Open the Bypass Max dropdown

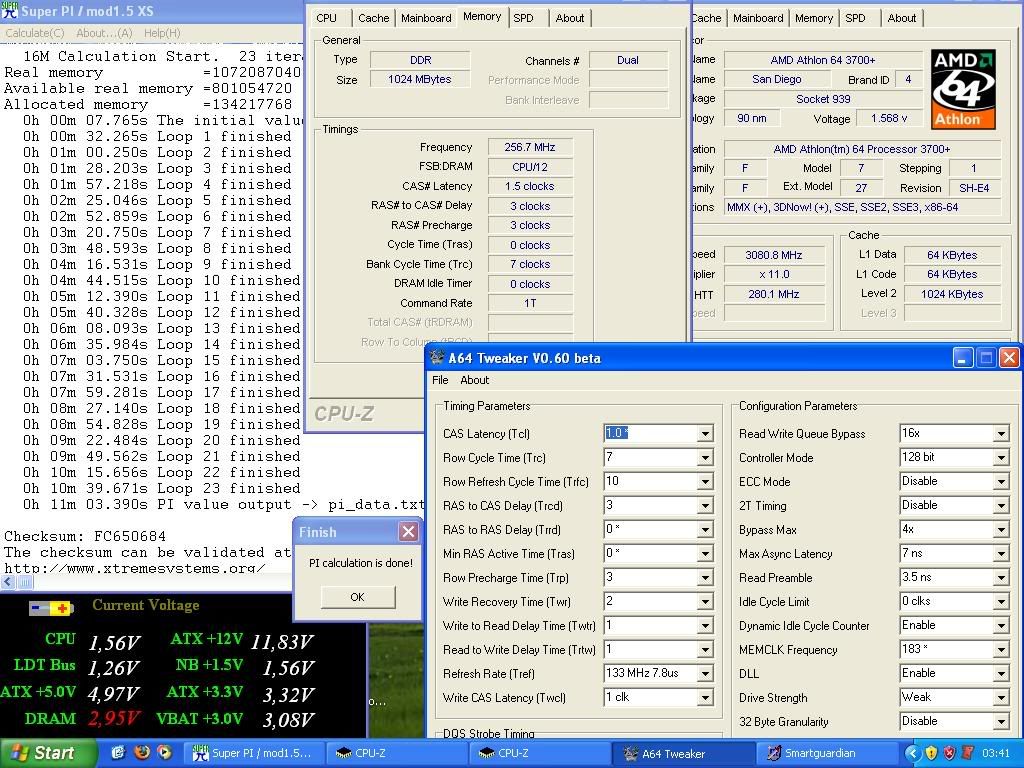tap(1001, 530)
